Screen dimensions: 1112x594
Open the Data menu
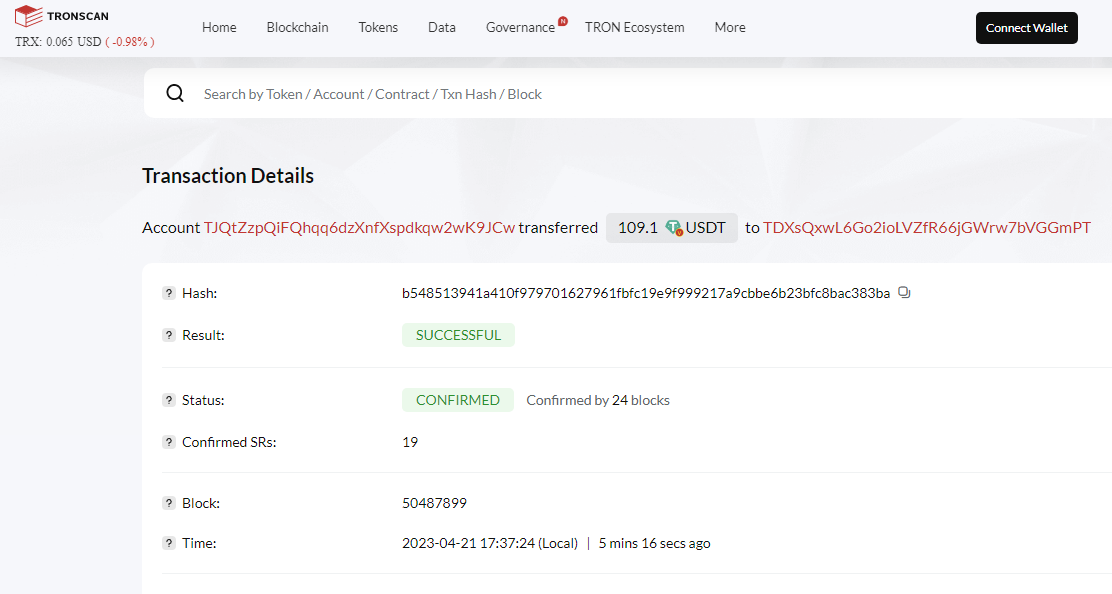442,28
